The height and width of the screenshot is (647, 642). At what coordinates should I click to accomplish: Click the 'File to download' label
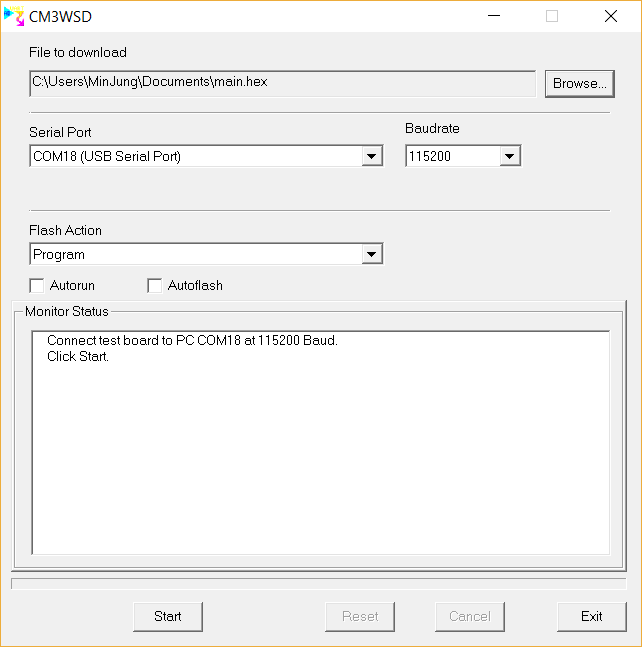pos(78,52)
